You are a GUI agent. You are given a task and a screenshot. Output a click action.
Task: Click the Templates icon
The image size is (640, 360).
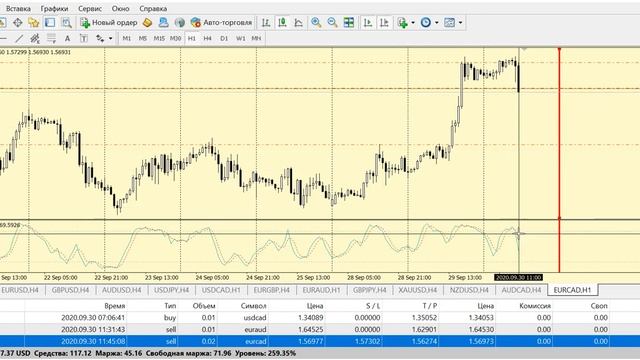click(x=449, y=23)
